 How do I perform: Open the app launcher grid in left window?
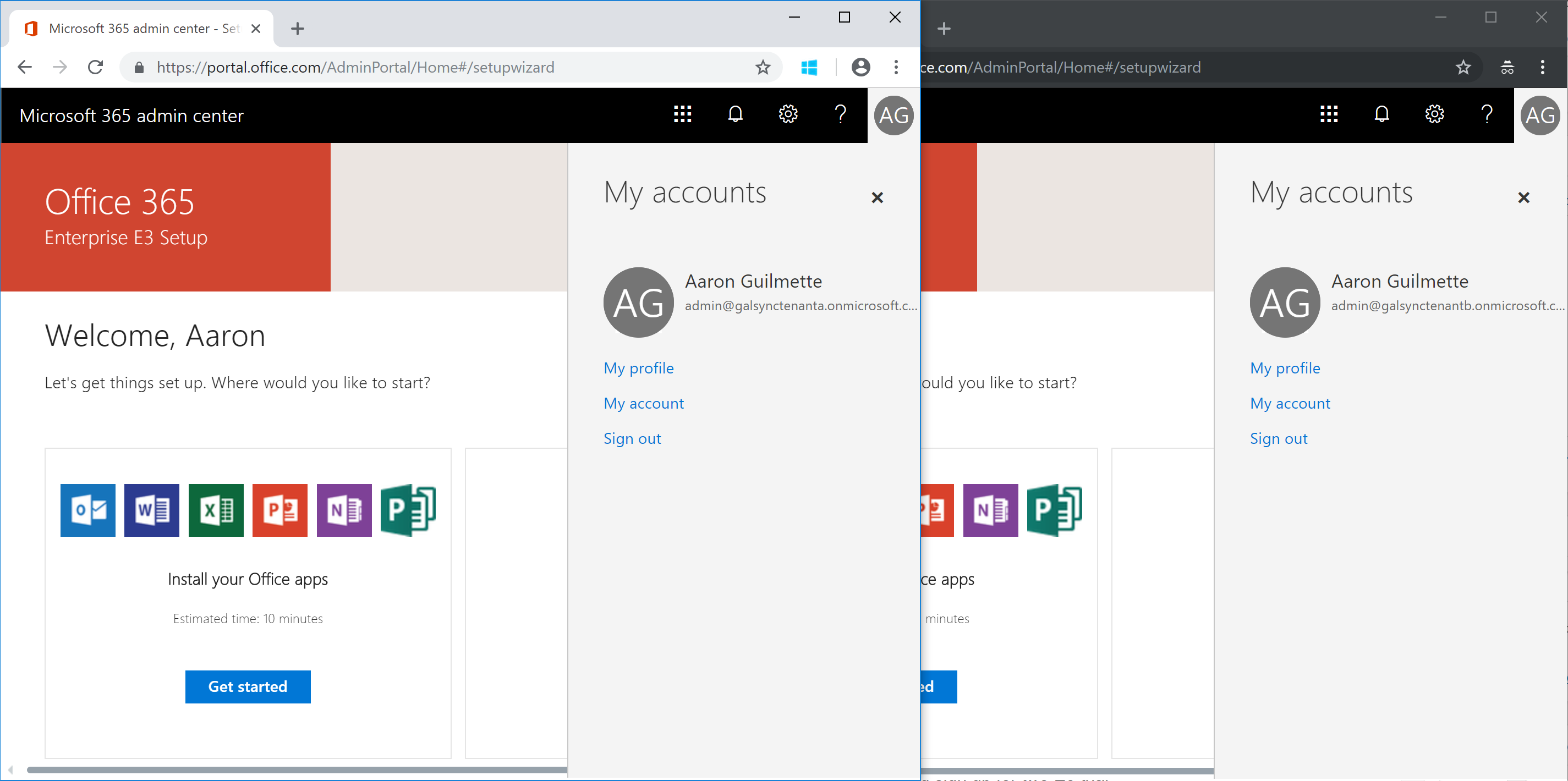point(682,114)
